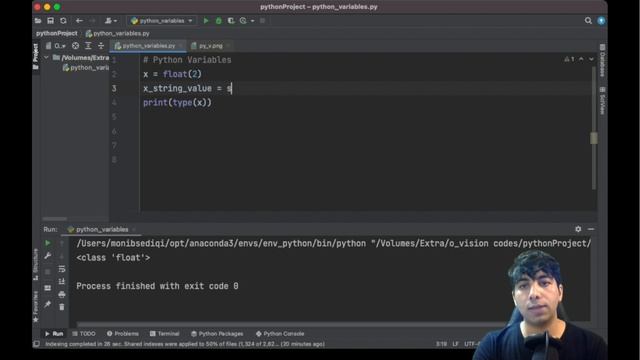Click Select Opened File target icon
This screenshot has height=360, width=640.
(x=76, y=46)
